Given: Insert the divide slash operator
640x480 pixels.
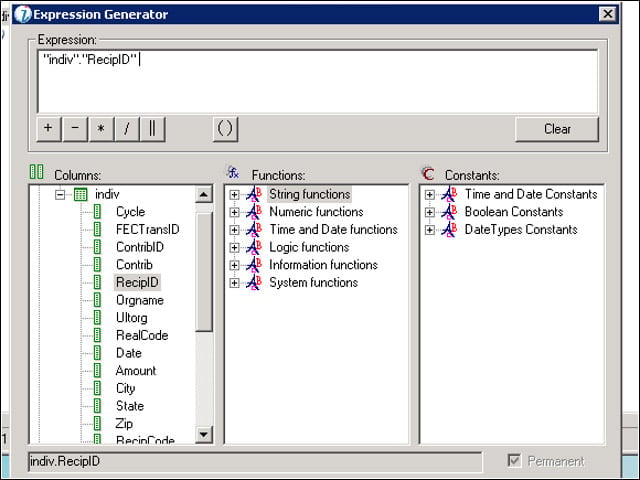Looking at the screenshot, I should pos(127,129).
